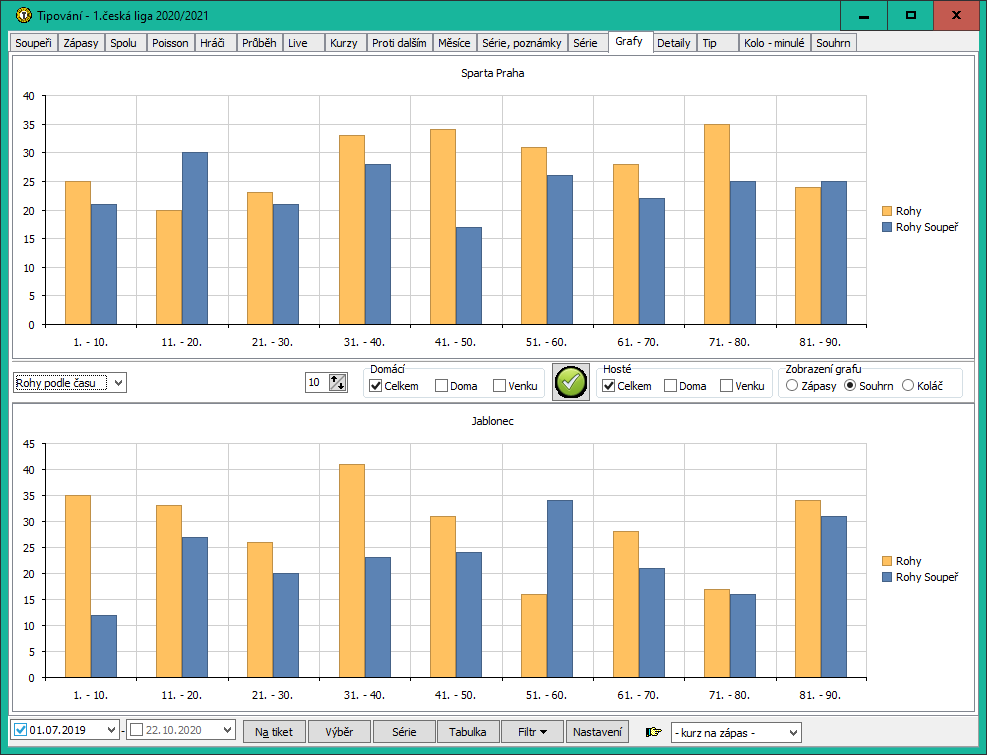The width and height of the screenshot is (987, 755).
Task: Select the Zápasy chart display radio
Action: (792, 385)
